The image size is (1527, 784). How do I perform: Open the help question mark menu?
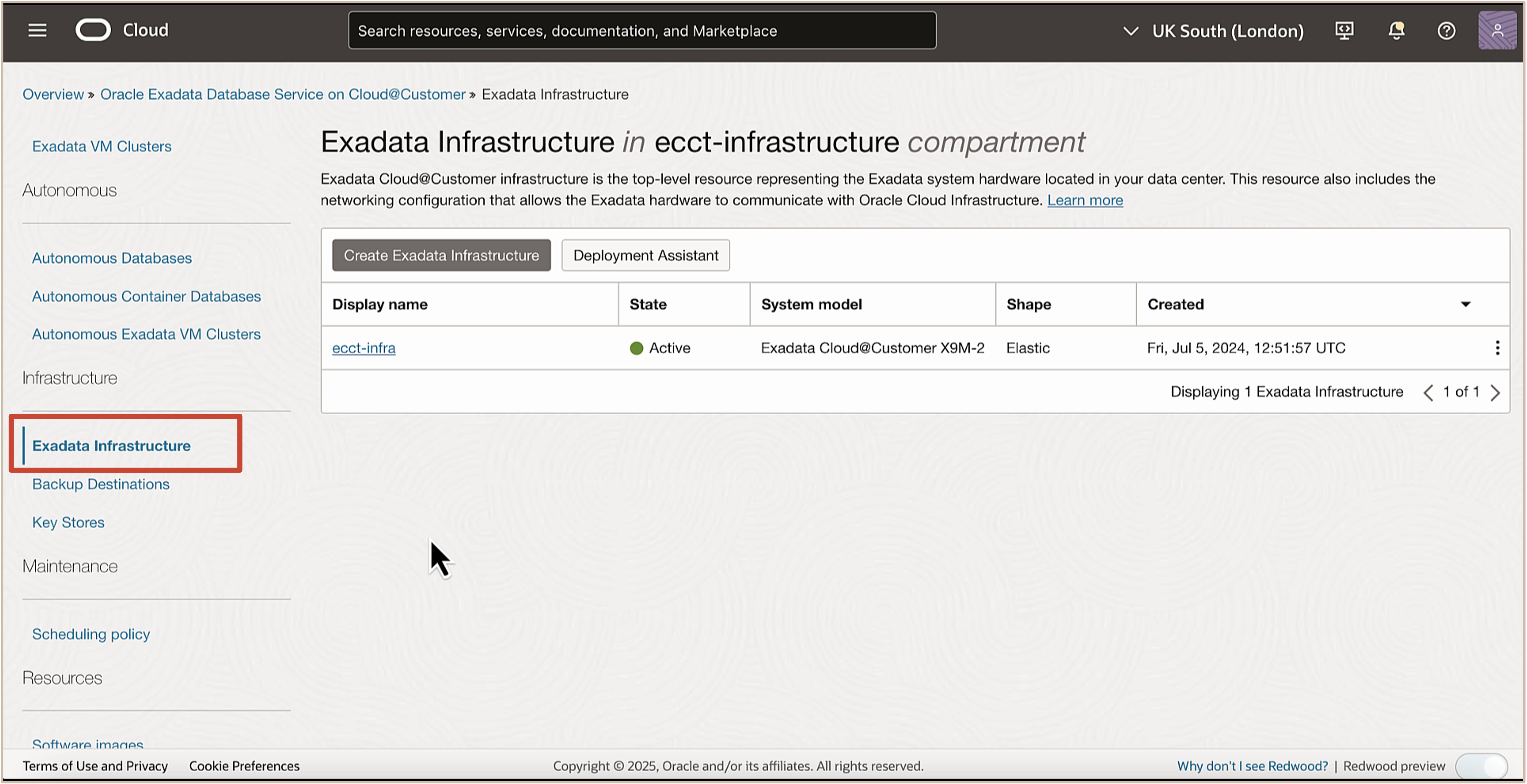click(1446, 30)
